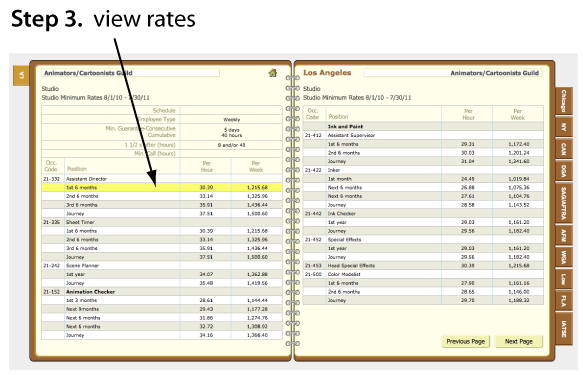
Task: Click the 8 and/or 40 overtime cell
Action: [x=231, y=145]
